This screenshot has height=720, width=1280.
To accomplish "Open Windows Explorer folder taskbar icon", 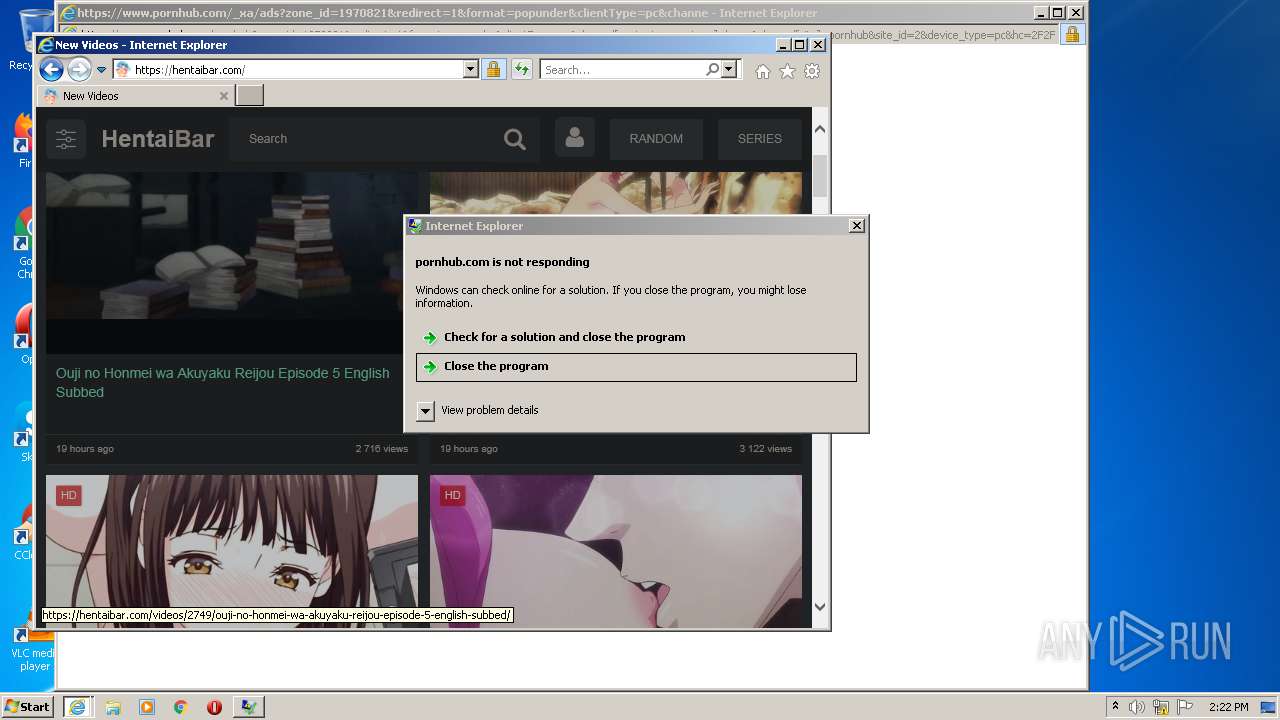I will pos(113,707).
